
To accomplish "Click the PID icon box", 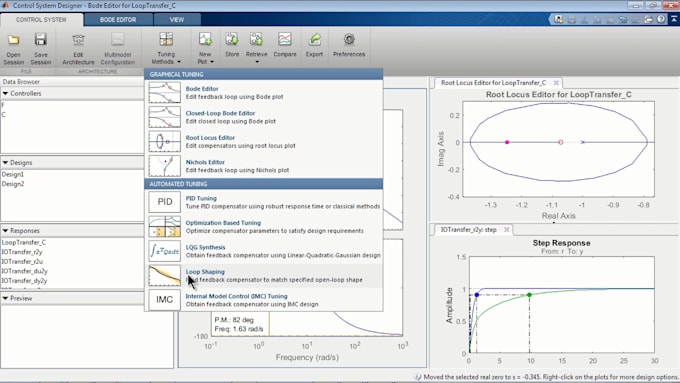I will (x=164, y=202).
